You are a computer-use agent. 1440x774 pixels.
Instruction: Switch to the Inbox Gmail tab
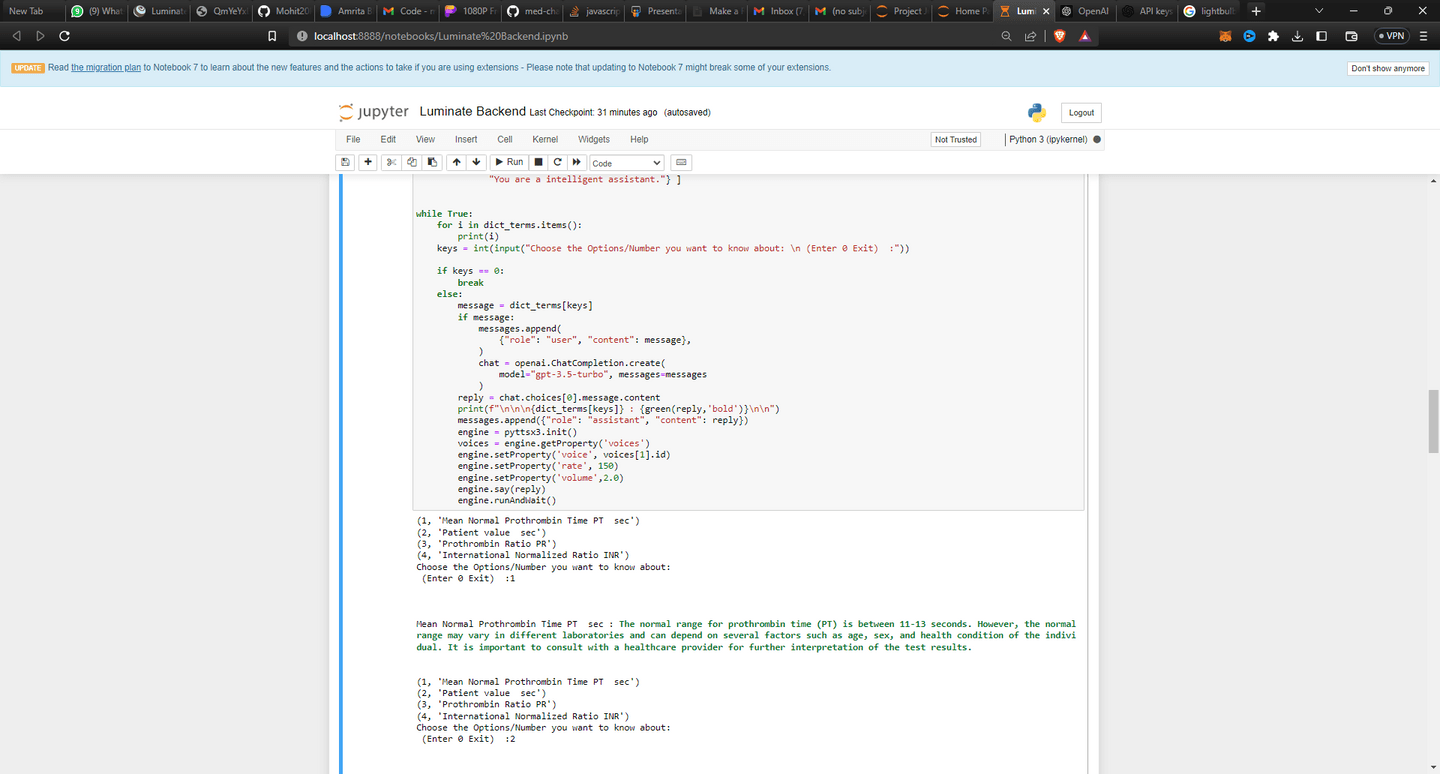click(778, 11)
